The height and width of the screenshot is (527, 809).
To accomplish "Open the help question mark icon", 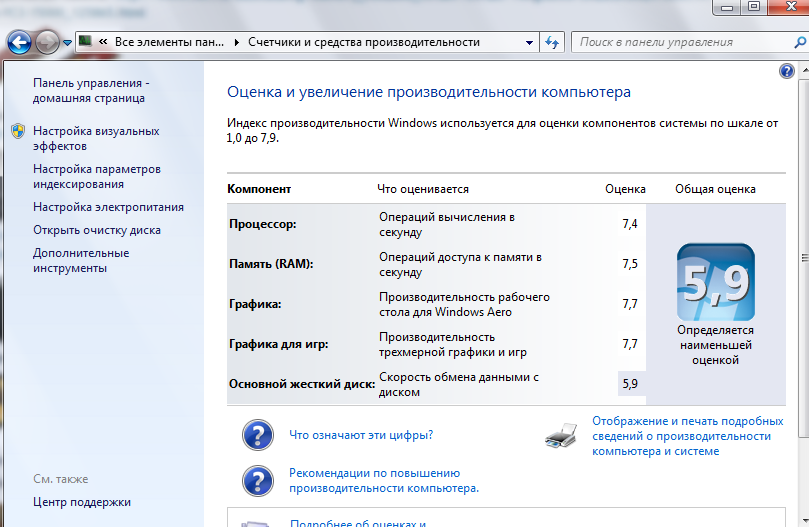I will [x=786, y=71].
